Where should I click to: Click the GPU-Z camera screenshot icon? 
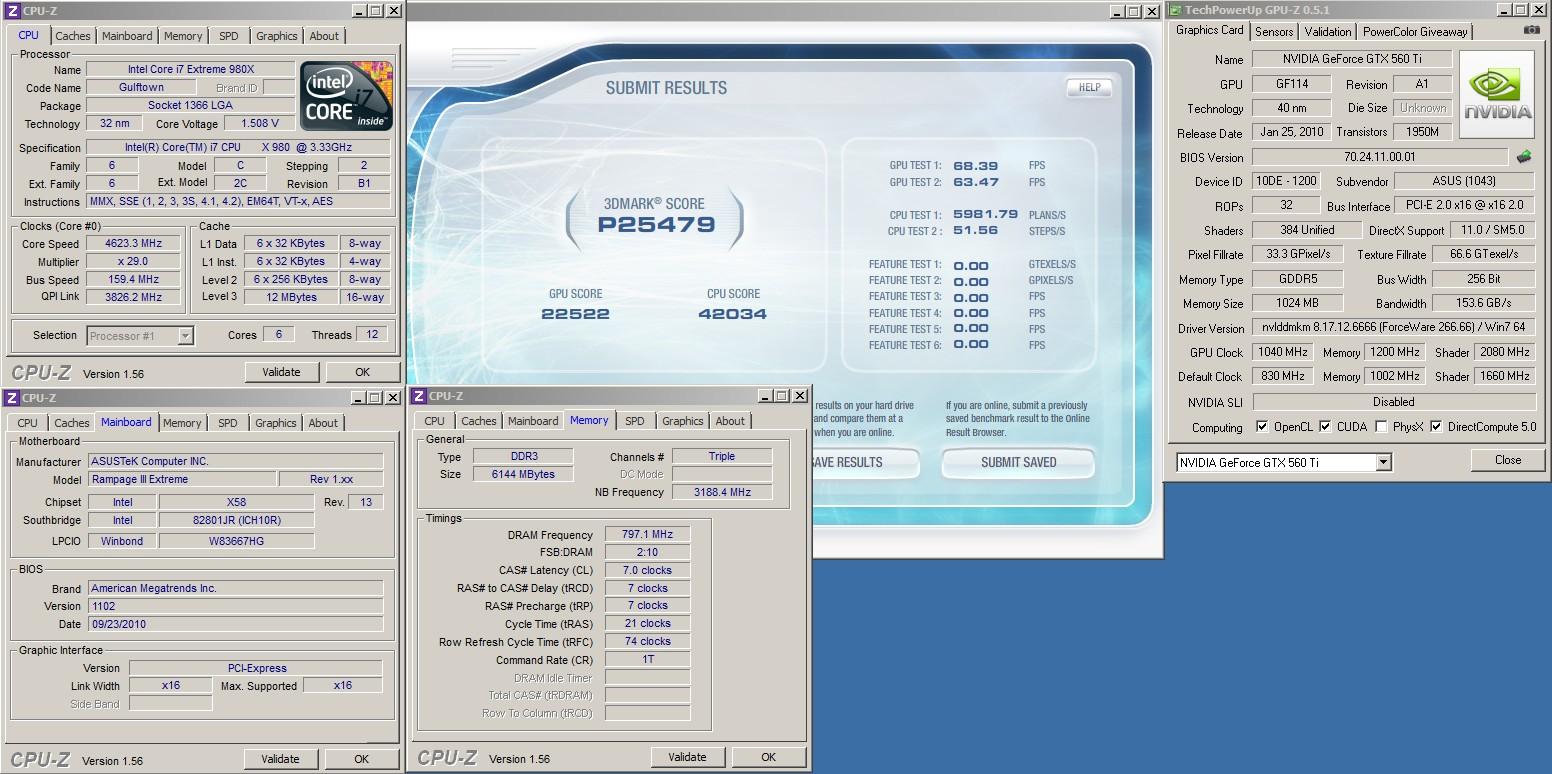[x=1531, y=30]
